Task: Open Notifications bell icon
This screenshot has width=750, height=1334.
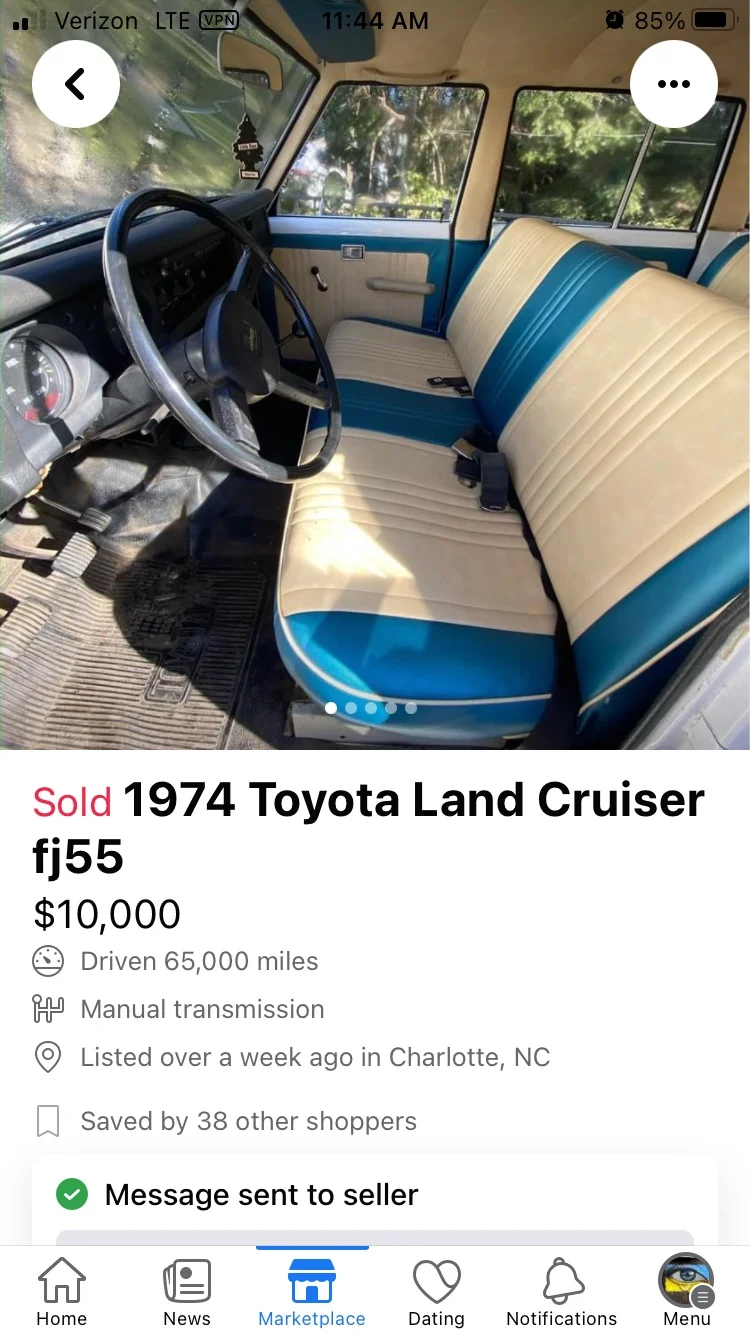Action: [x=562, y=1281]
